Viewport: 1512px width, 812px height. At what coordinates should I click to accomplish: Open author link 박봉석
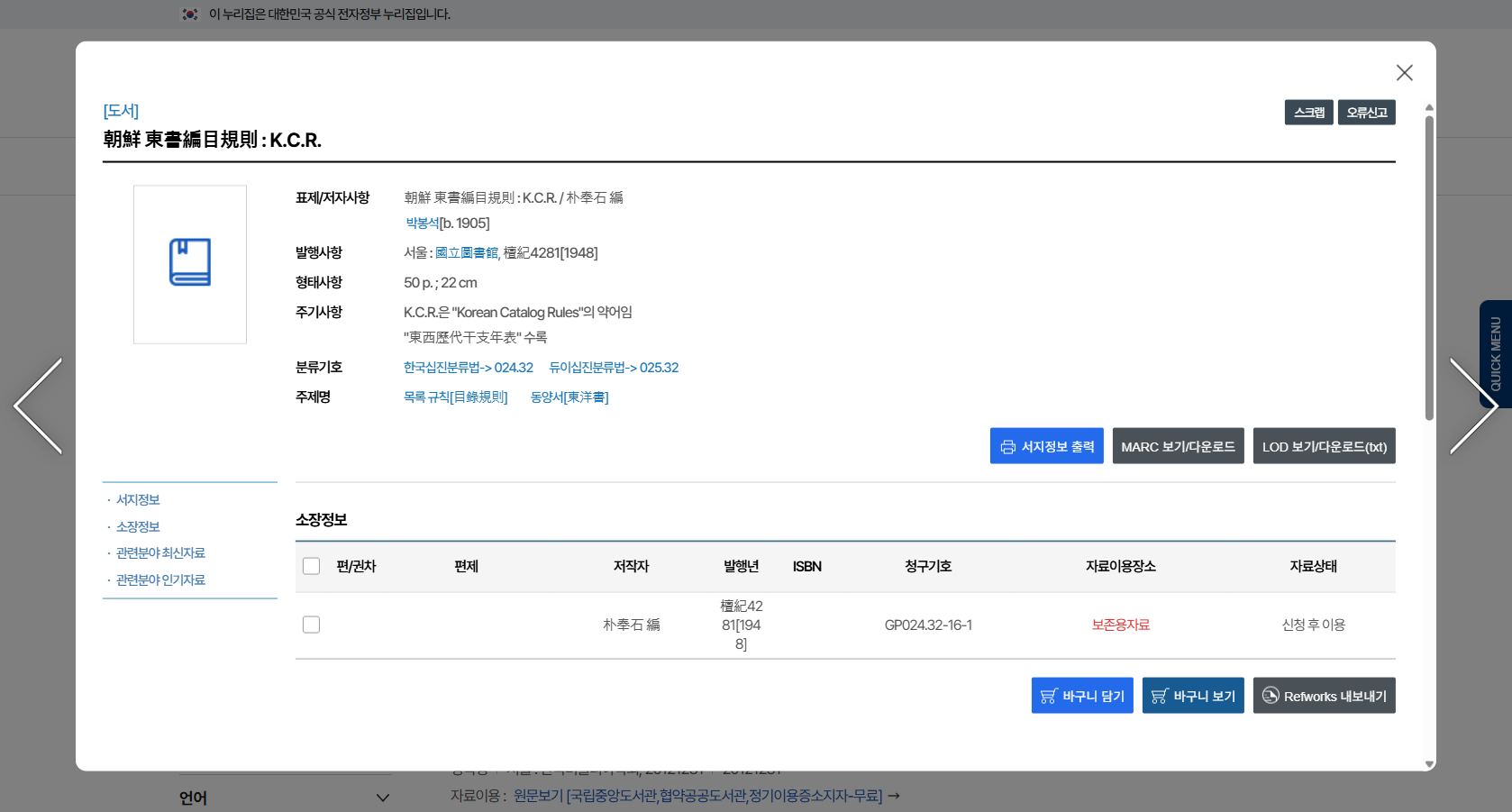pos(422,224)
